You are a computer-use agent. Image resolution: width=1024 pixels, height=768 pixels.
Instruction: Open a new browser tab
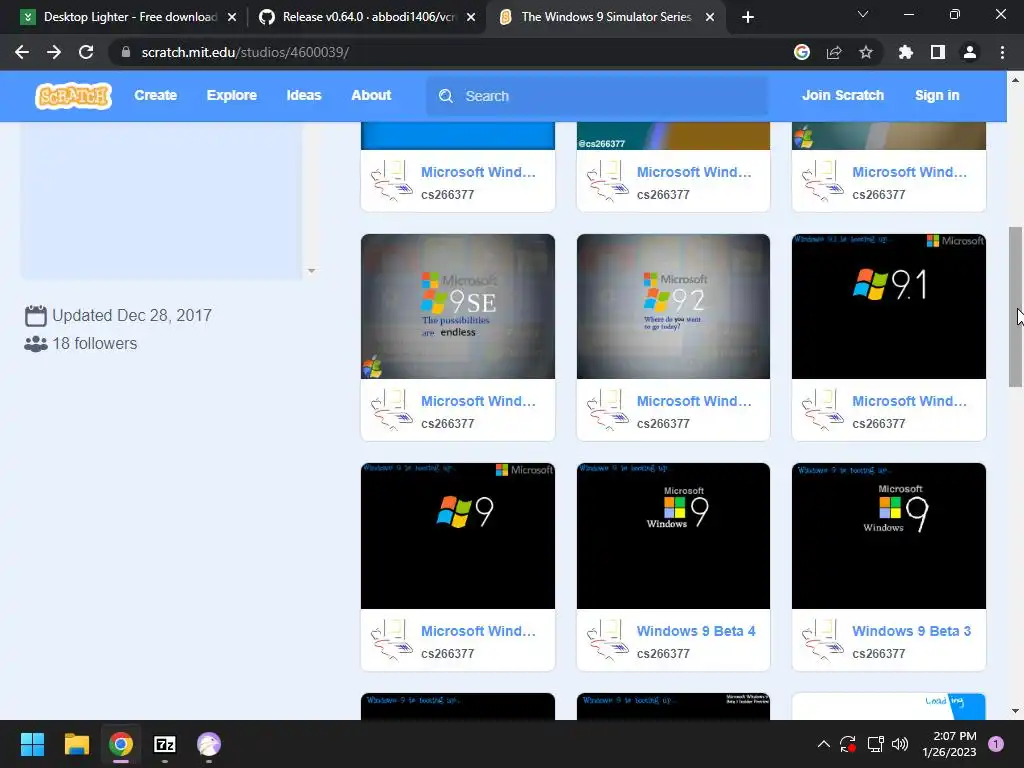click(748, 17)
